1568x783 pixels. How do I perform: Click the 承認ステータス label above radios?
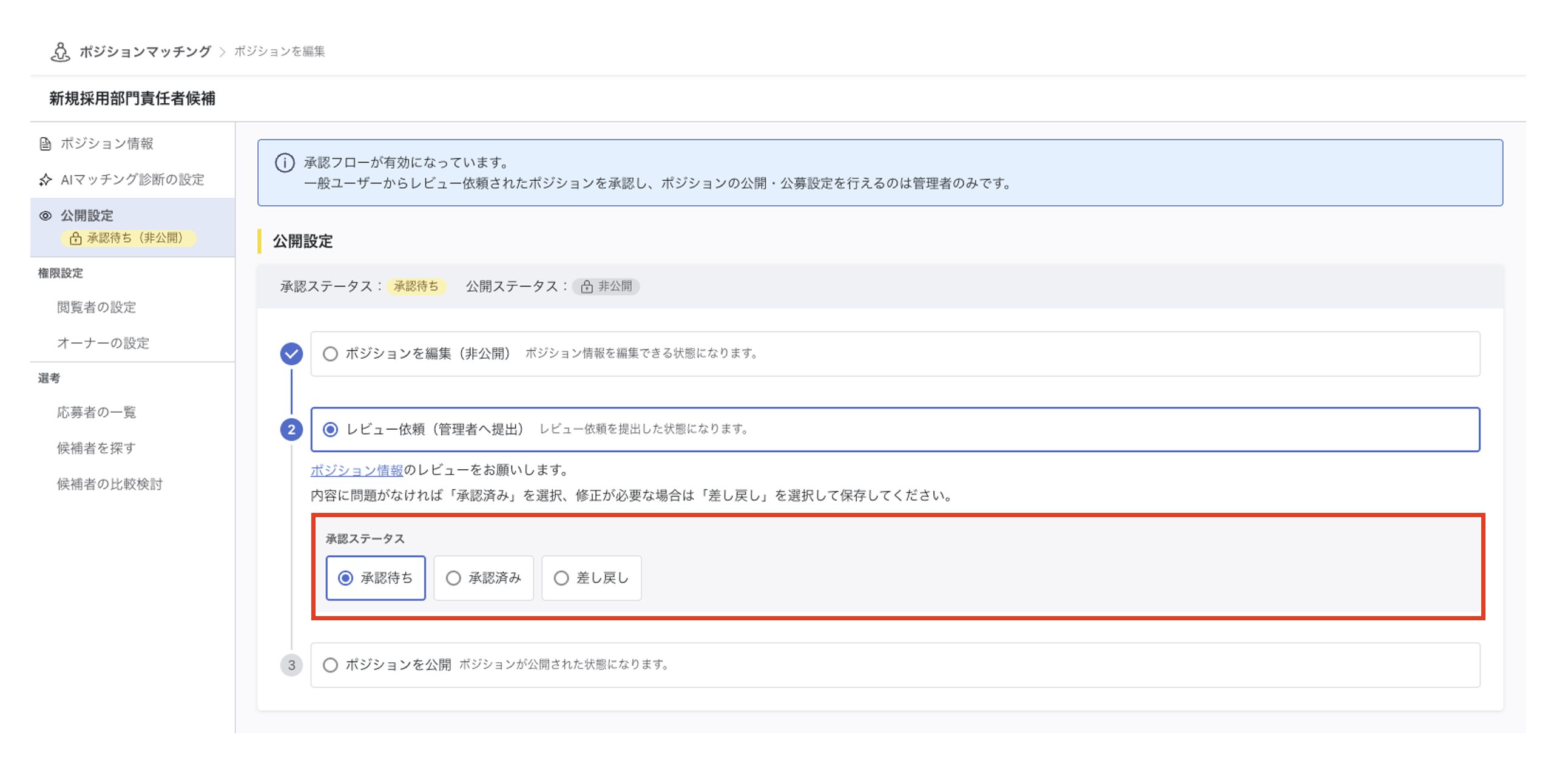pos(365,539)
